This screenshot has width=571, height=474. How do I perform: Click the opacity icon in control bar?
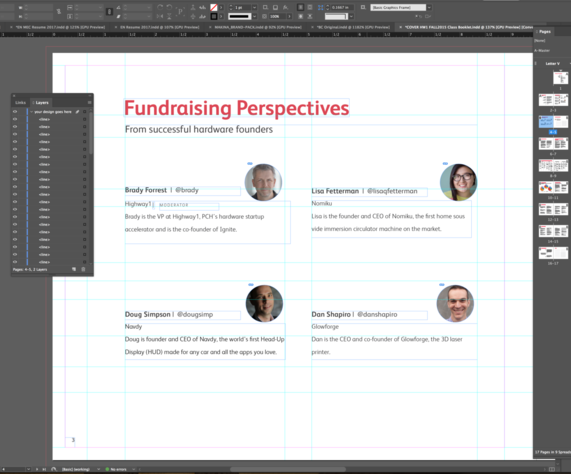click(264, 16)
